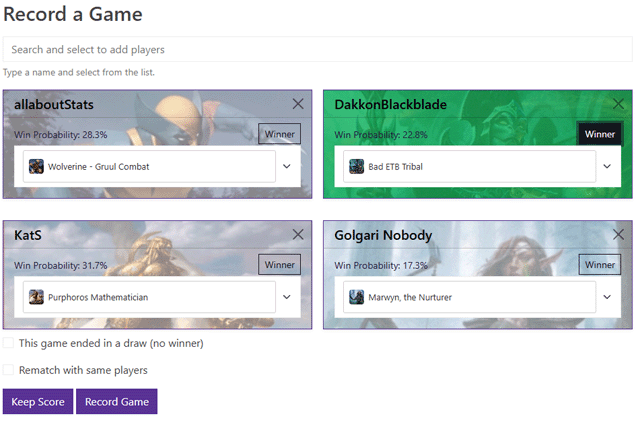Mark KatS as Winner
Image resolution: width=640 pixels, height=427 pixels.
[x=279, y=264]
